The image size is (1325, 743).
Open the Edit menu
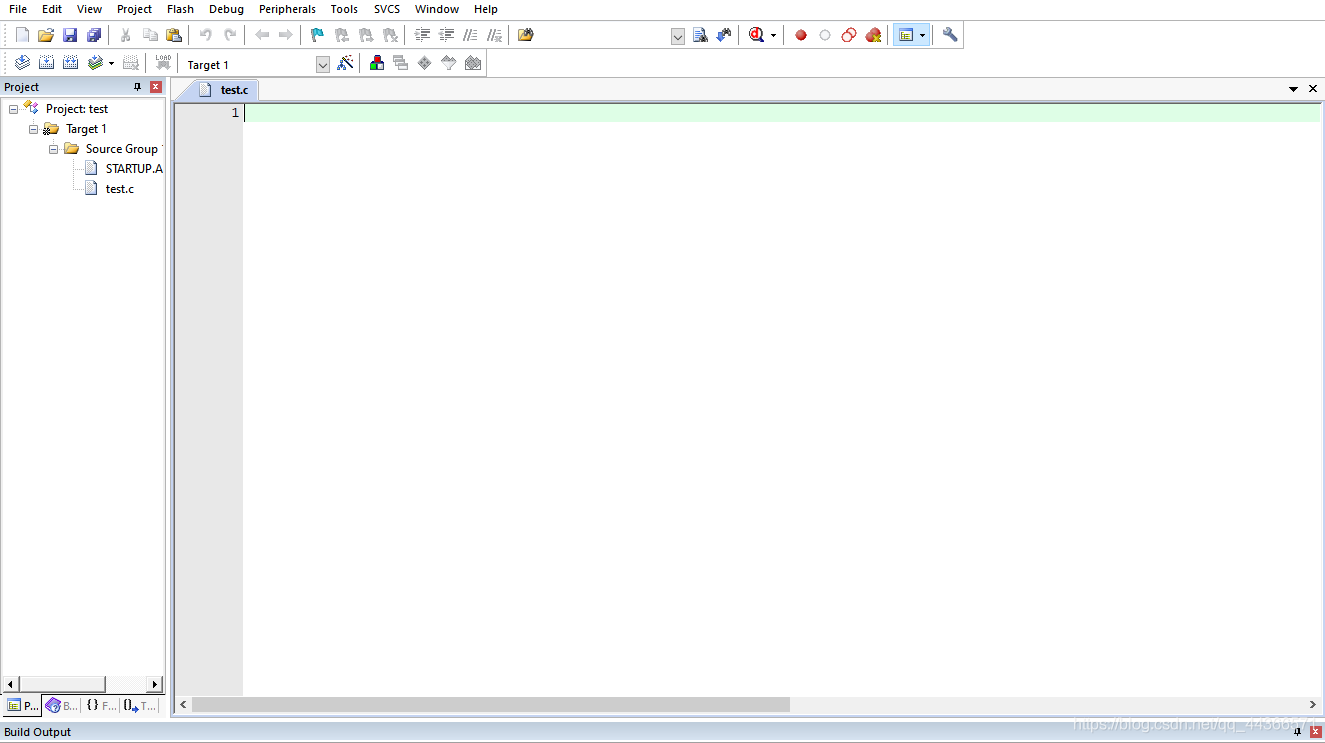pyautogui.click(x=52, y=9)
